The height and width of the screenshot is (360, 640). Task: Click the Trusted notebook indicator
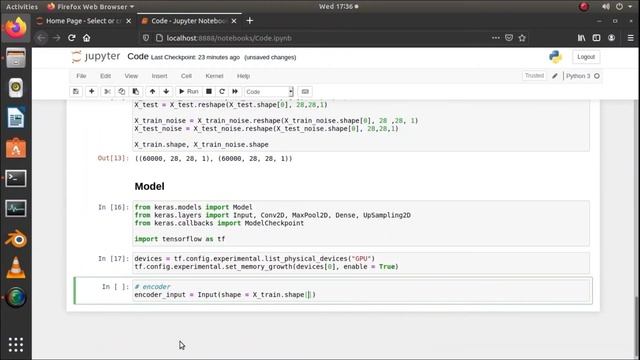pos(534,76)
